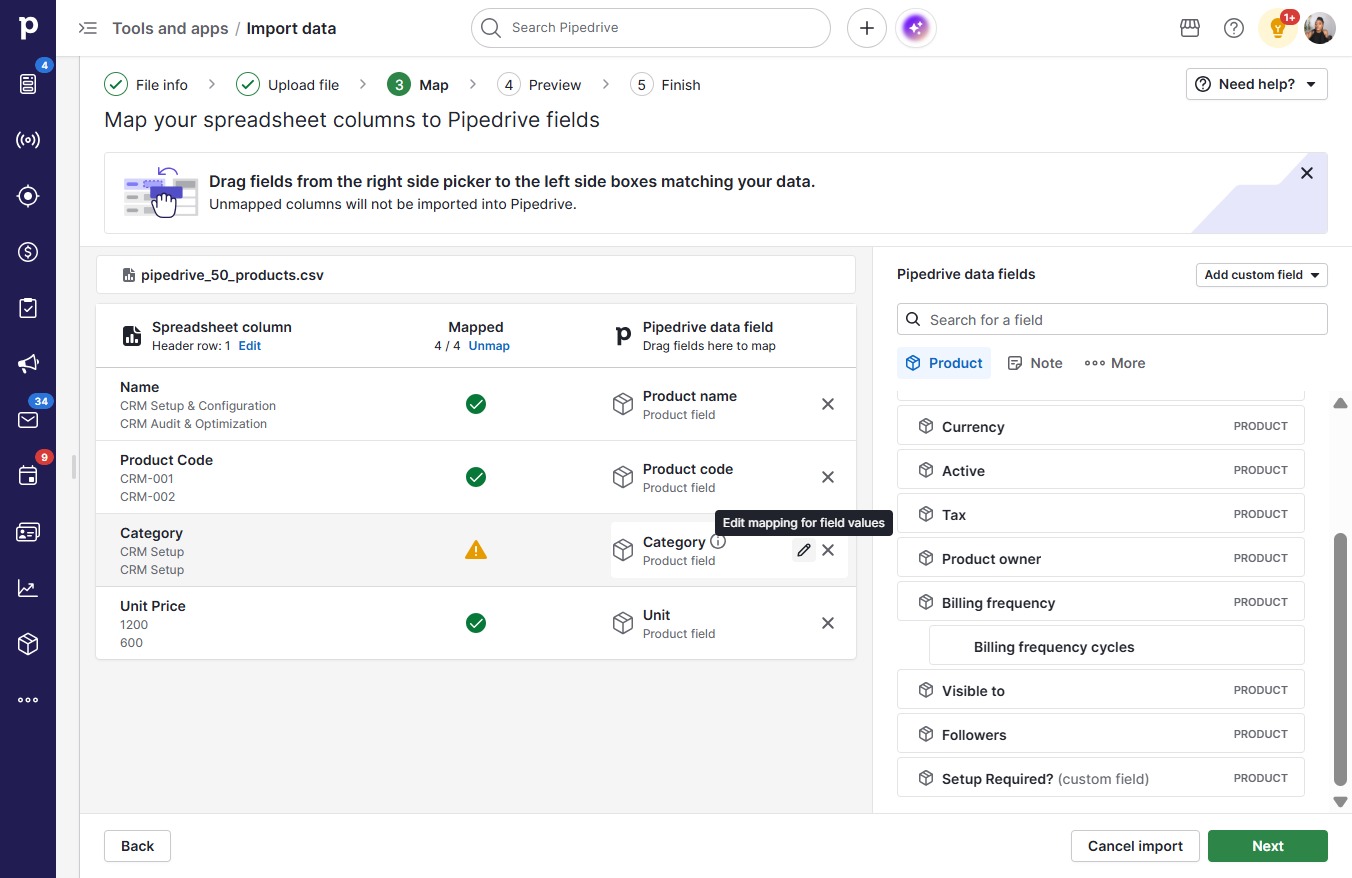Click the header row Edit link
This screenshot has height=878, width=1352.
[x=249, y=346]
